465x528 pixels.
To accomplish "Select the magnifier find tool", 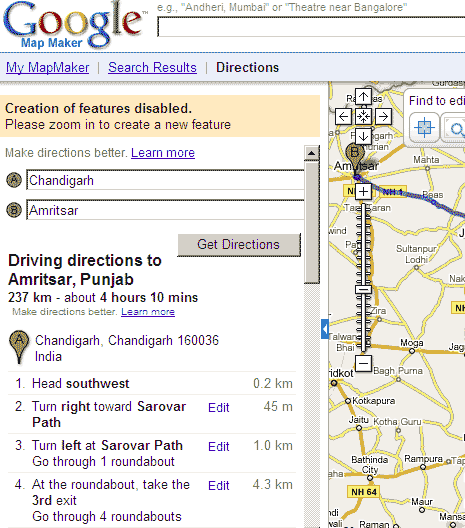I will pyautogui.click(x=455, y=128).
